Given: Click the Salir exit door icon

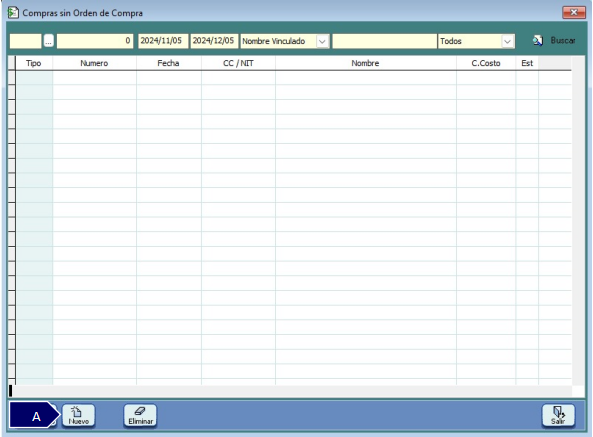Looking at the screenshot, I should pos(559,412).
